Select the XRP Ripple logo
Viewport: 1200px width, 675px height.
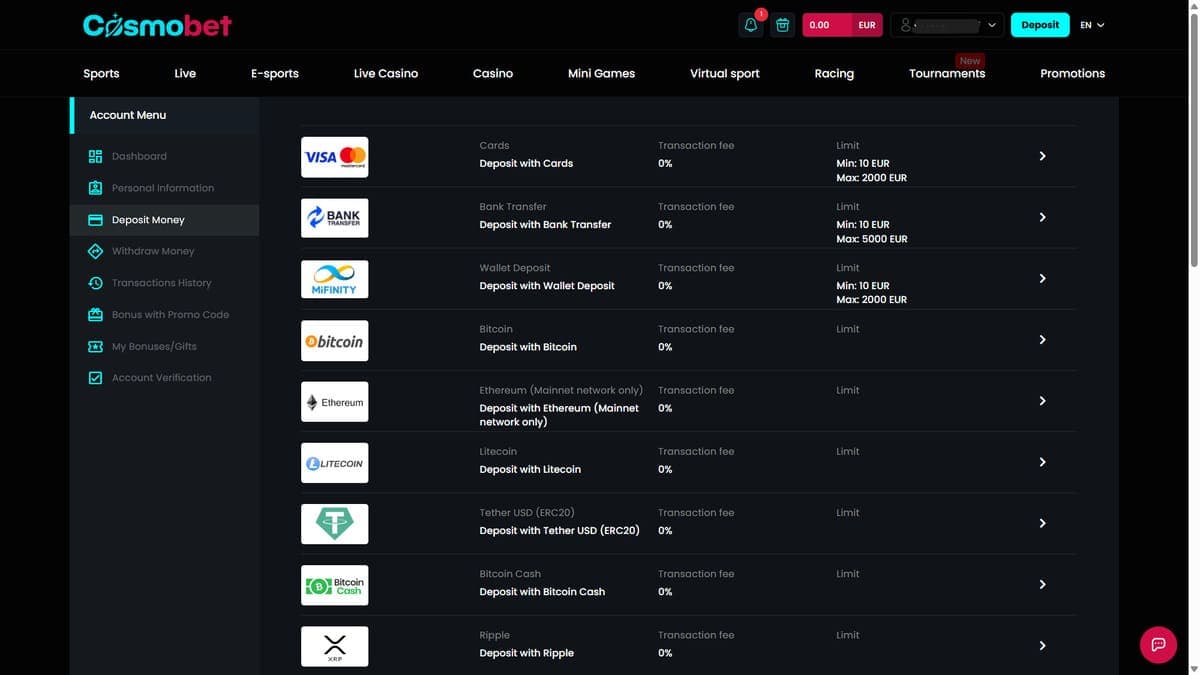(x=335, y=646)
